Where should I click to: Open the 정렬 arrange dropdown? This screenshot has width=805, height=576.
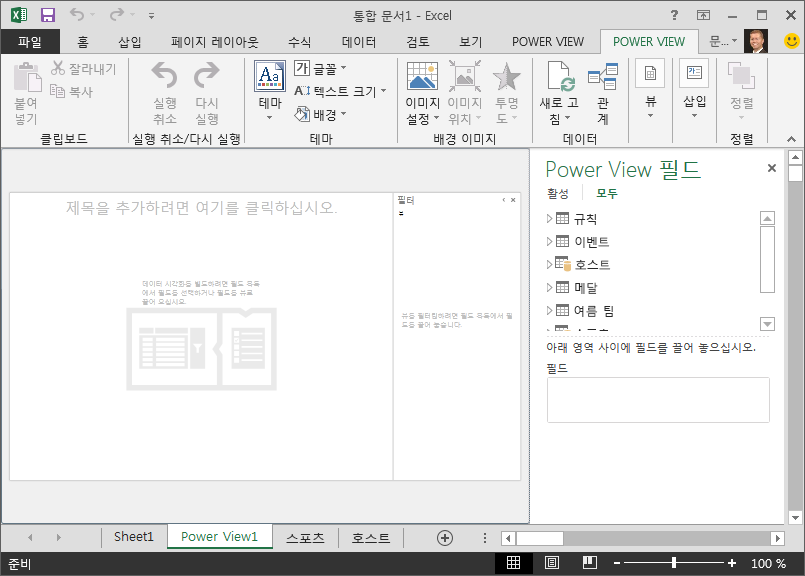point(741,91)
